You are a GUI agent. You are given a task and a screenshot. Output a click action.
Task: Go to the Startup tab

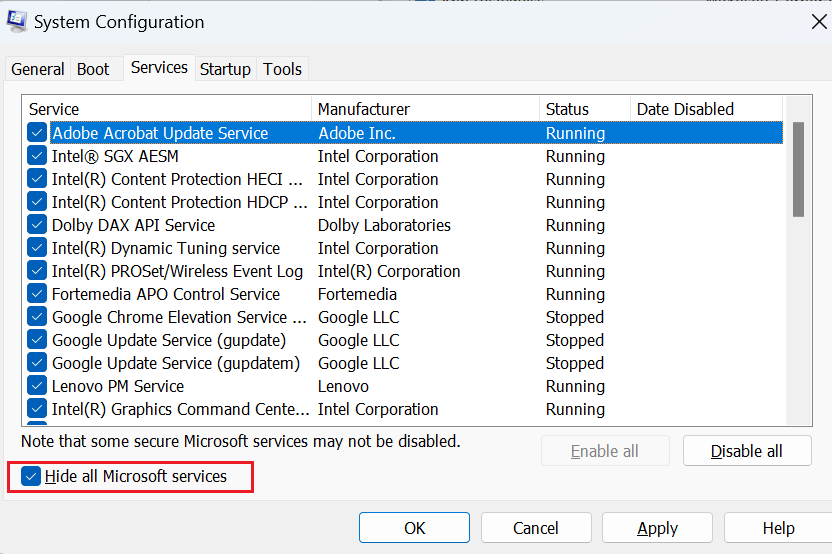coord(225,69)
